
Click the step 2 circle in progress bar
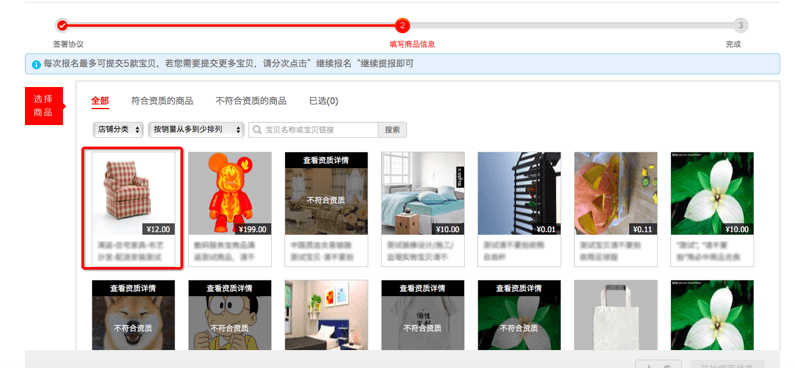point(402,25)
